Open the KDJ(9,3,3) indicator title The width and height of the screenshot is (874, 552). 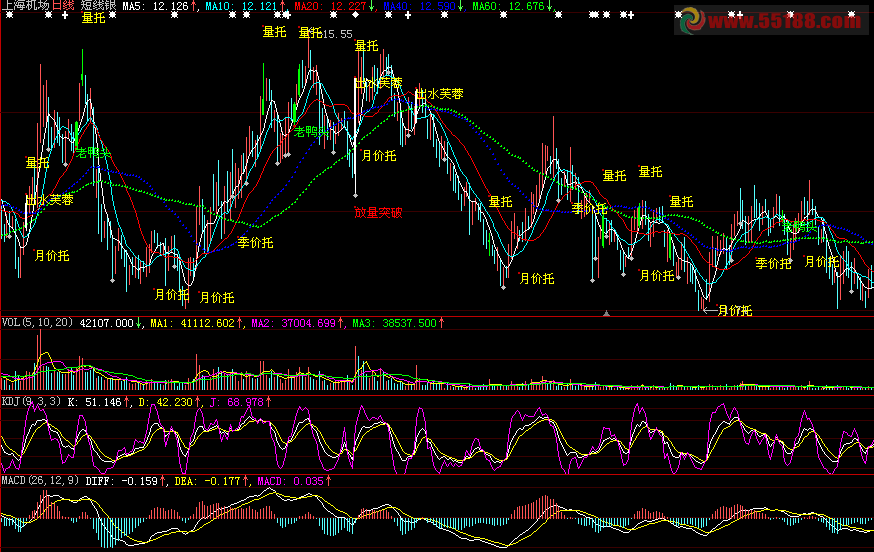(32, 401)
